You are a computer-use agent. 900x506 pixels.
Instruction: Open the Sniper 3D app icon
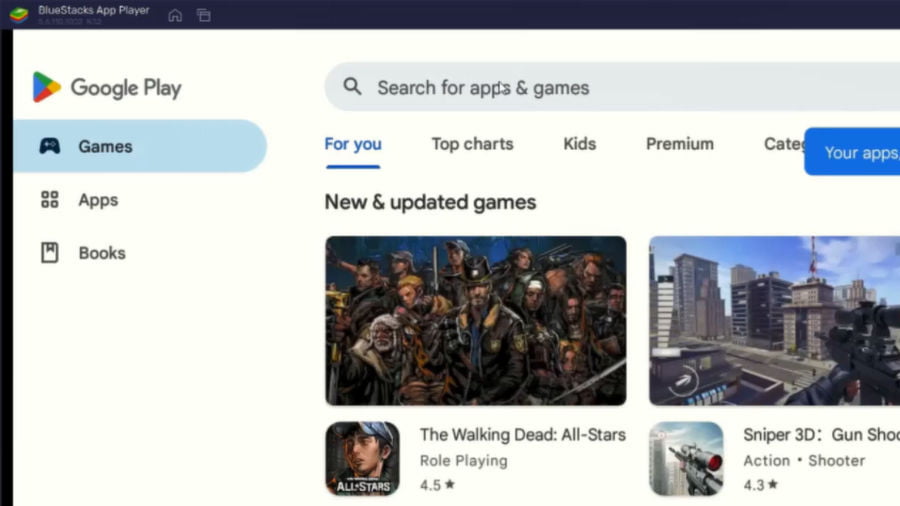click(686, 458)
